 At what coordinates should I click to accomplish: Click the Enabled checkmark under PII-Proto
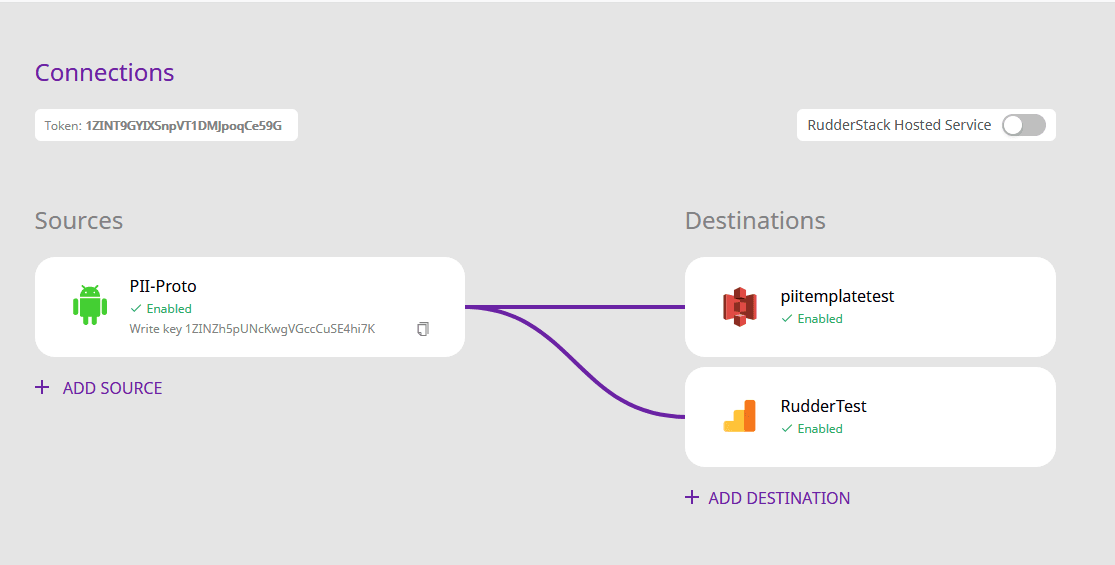point(136,309)
